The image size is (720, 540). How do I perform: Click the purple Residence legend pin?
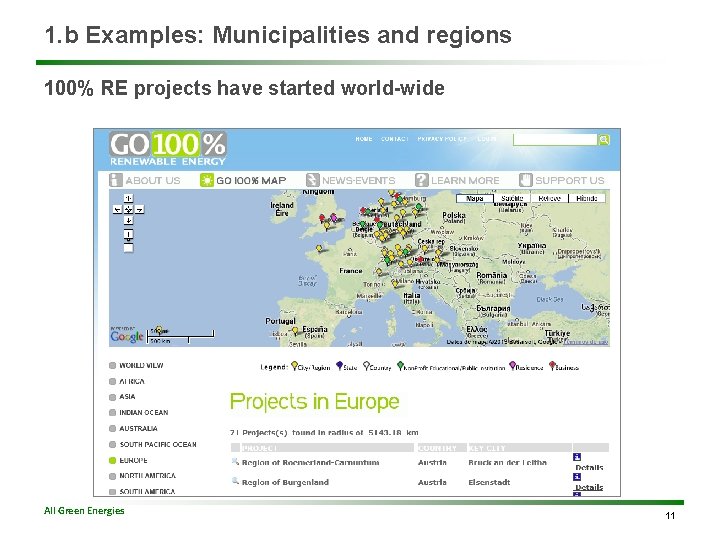click(x=512, y=366)
